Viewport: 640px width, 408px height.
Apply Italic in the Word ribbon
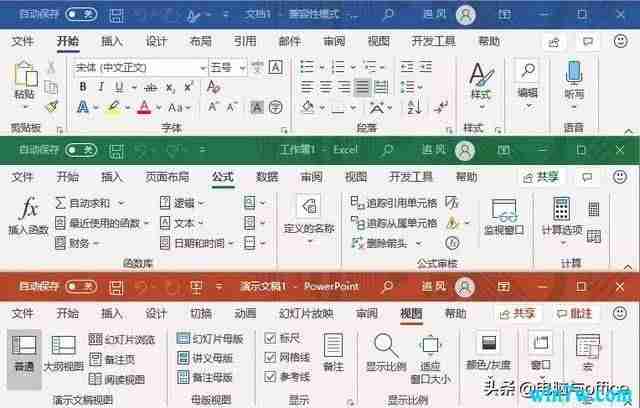[x=101, y=86]
